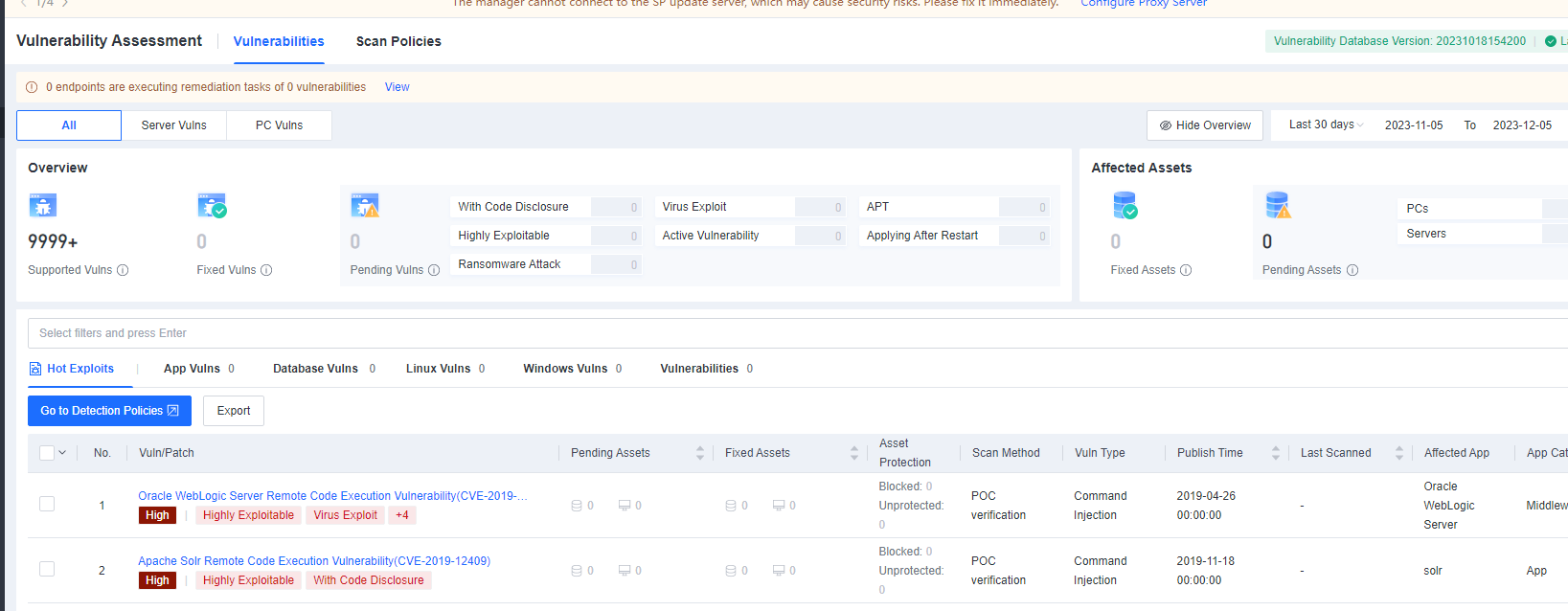Viewport: 1568px width, 611px height.
Task: Click the Supported Vulns info icon
Action: (x=123, y=270)
